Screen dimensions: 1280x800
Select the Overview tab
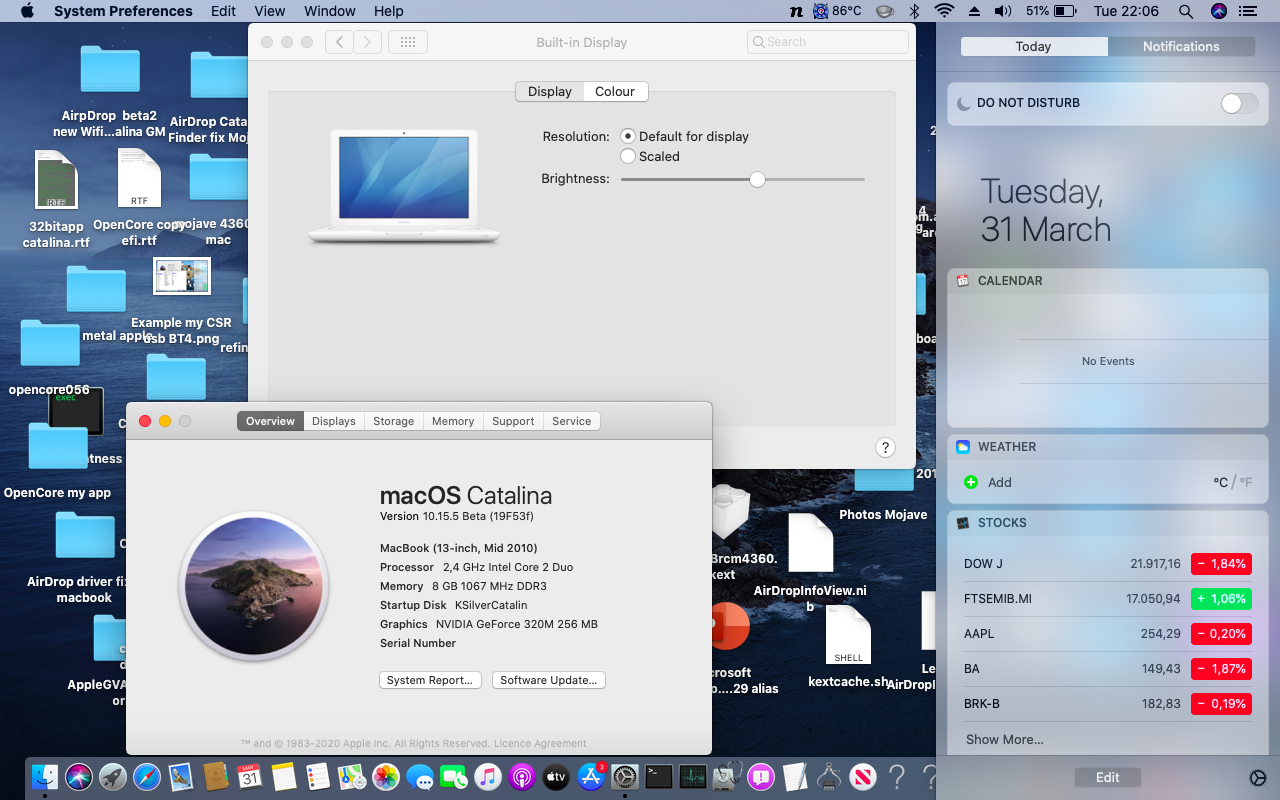pos(270,421)
